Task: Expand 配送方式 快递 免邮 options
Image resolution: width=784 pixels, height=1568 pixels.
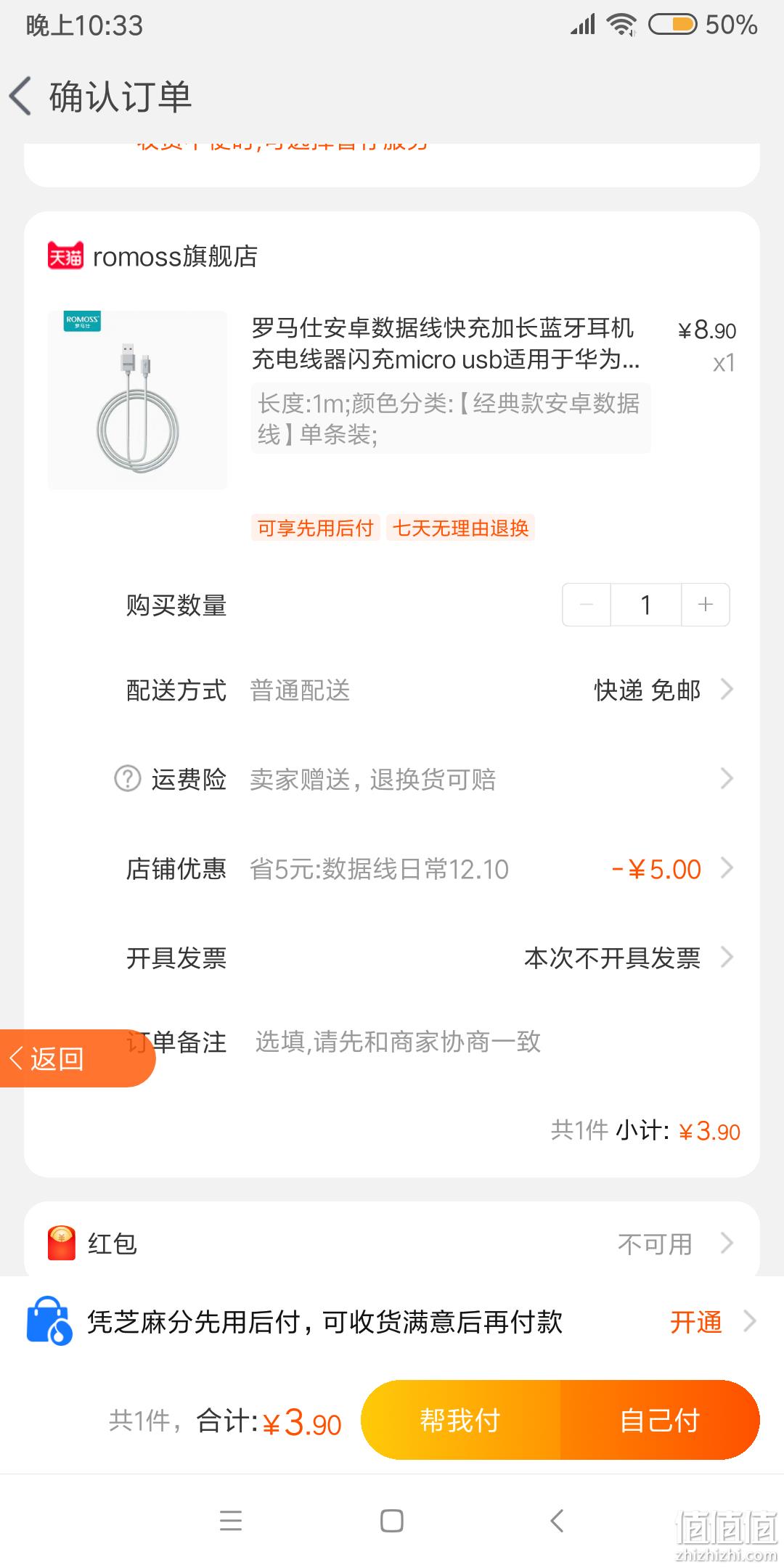Action: coord(727,689)
